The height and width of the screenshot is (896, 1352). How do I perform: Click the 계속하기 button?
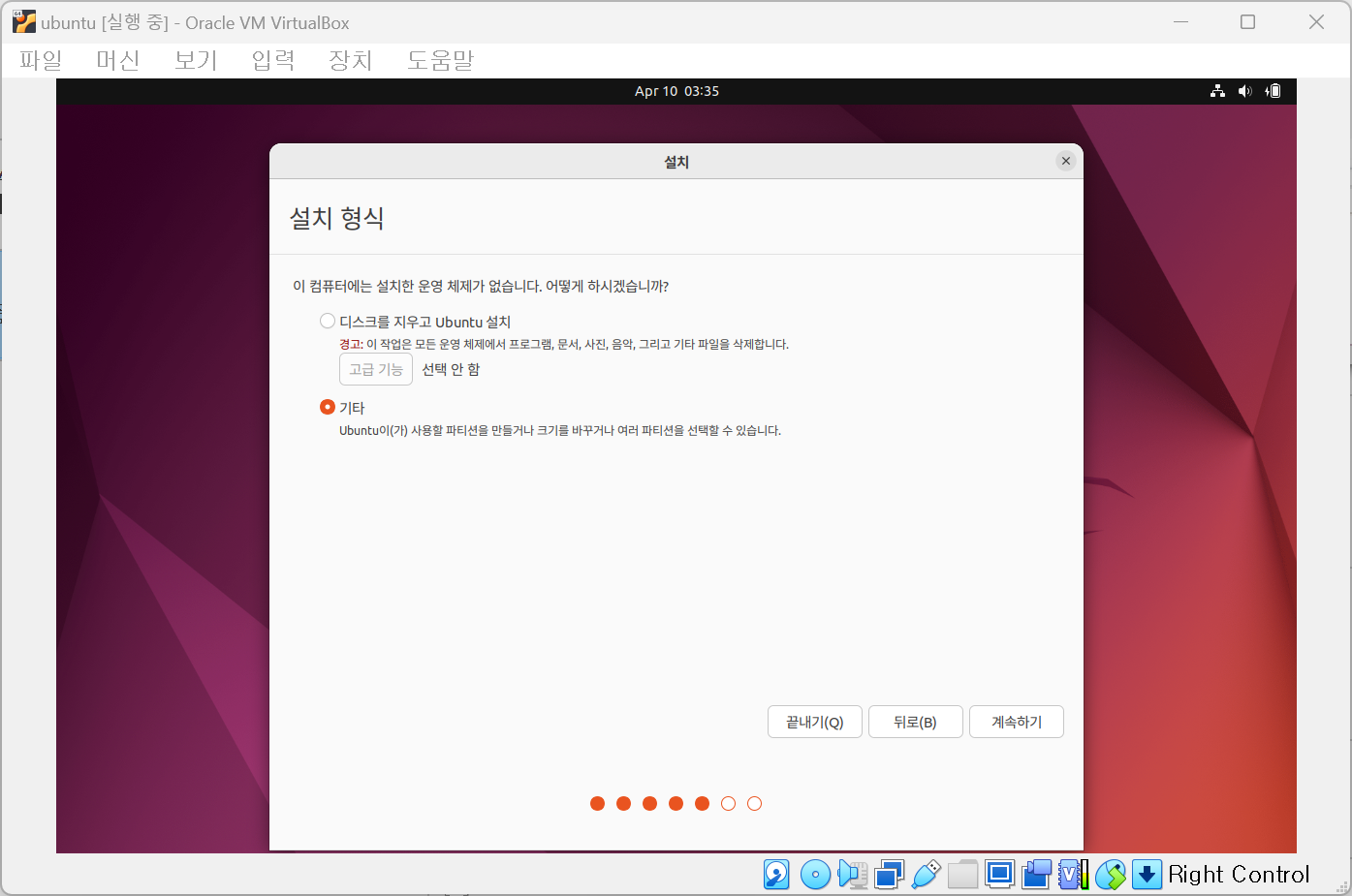coord(1017,722)
